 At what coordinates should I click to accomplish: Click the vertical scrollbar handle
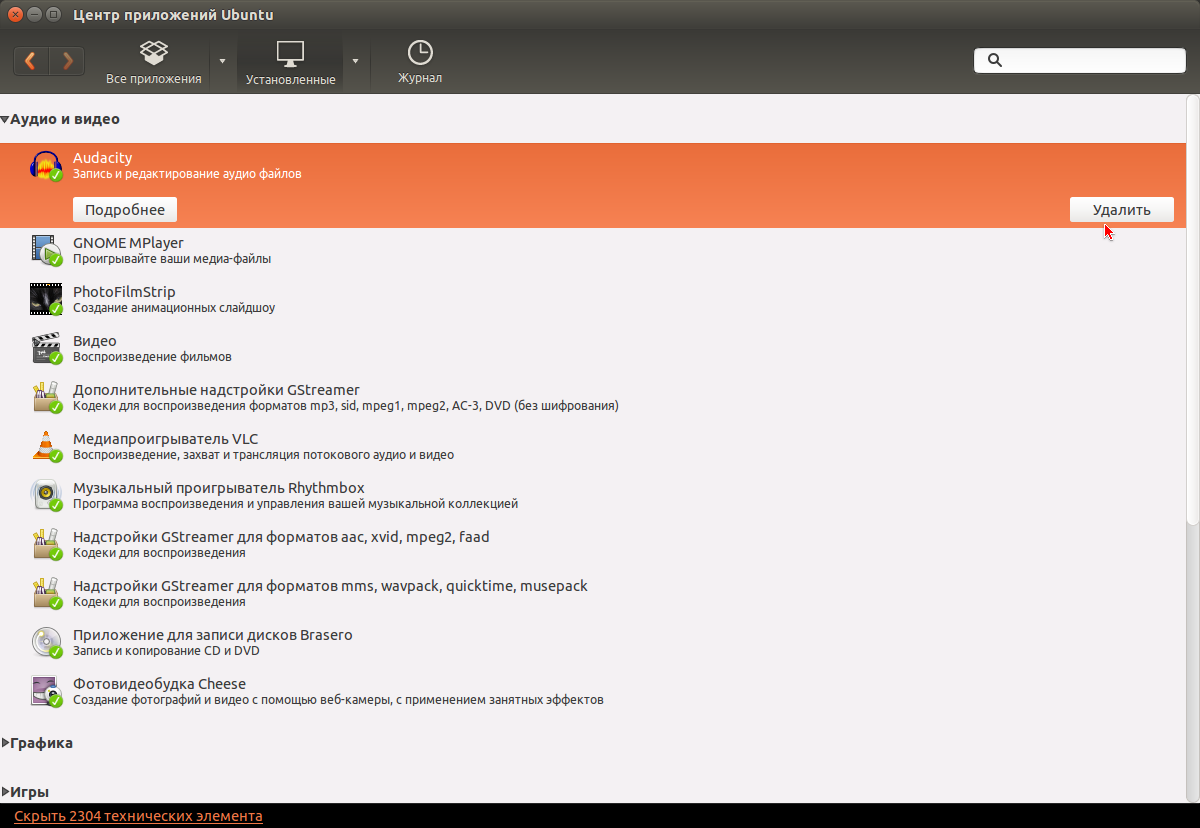click(x=1192, y=310)
